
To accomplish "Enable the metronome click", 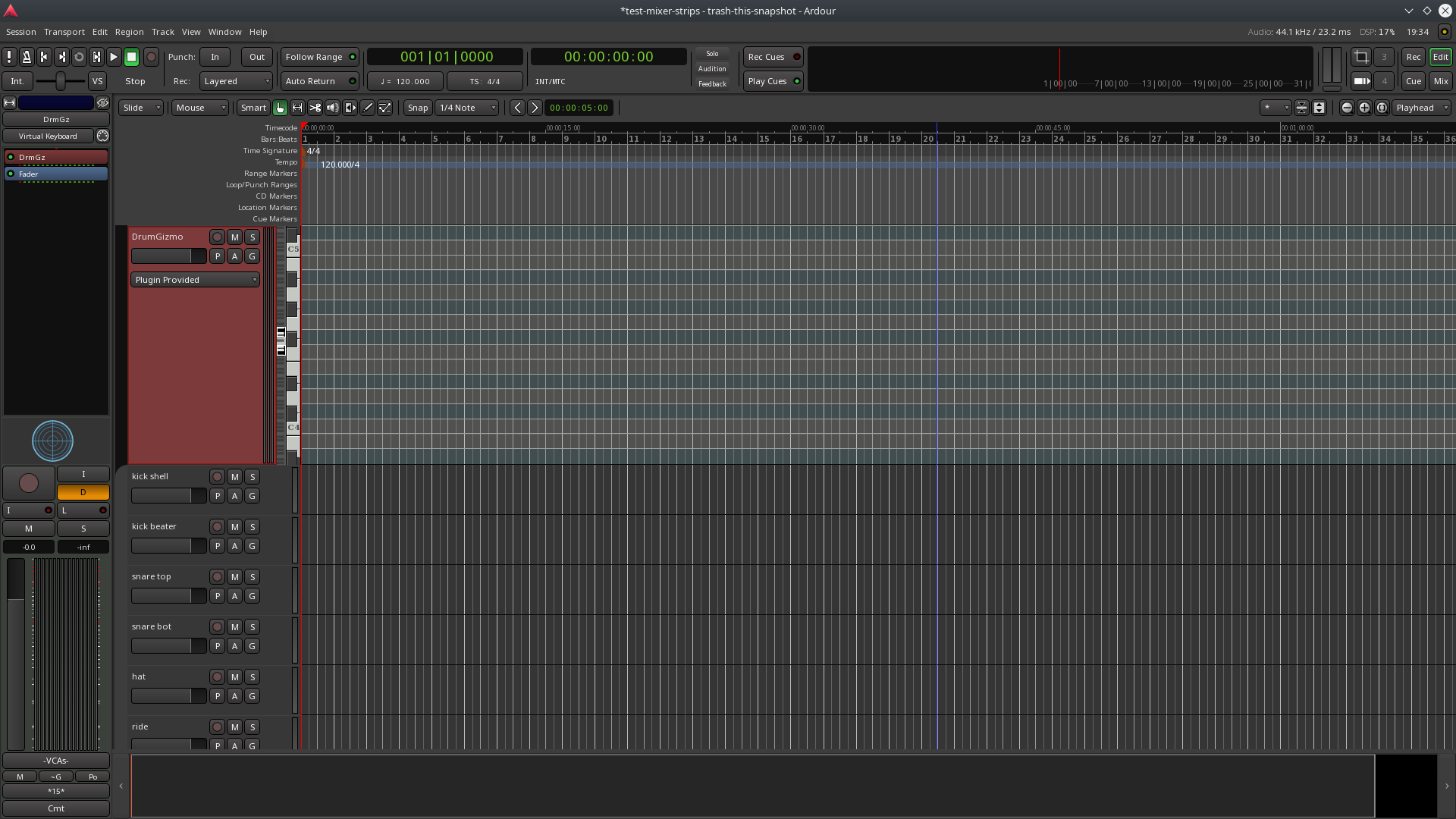I will (x=27, y=57).
